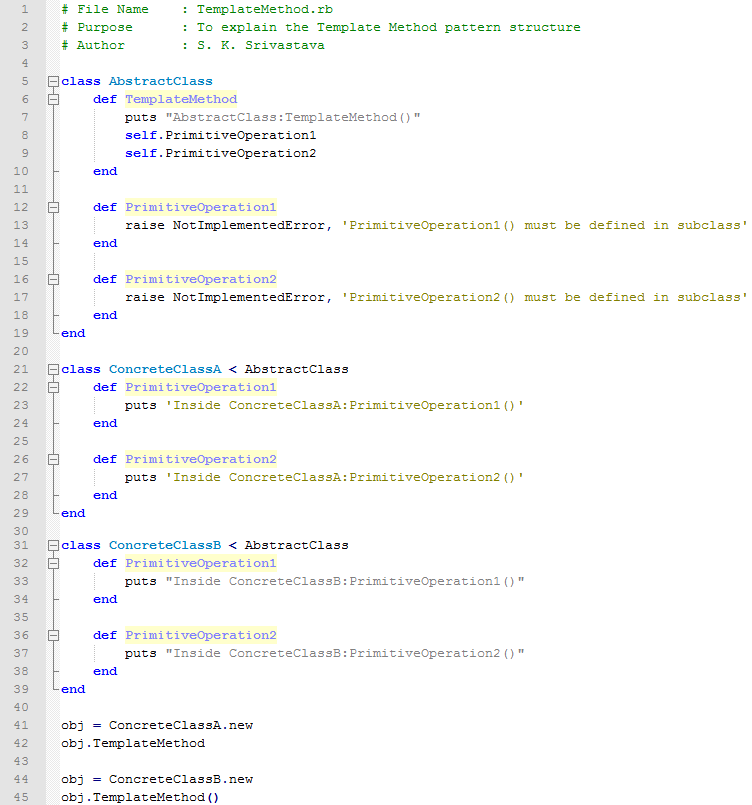Collapse fold marker on line 12
The image size is (752, 805).
(x=53, y=207)
